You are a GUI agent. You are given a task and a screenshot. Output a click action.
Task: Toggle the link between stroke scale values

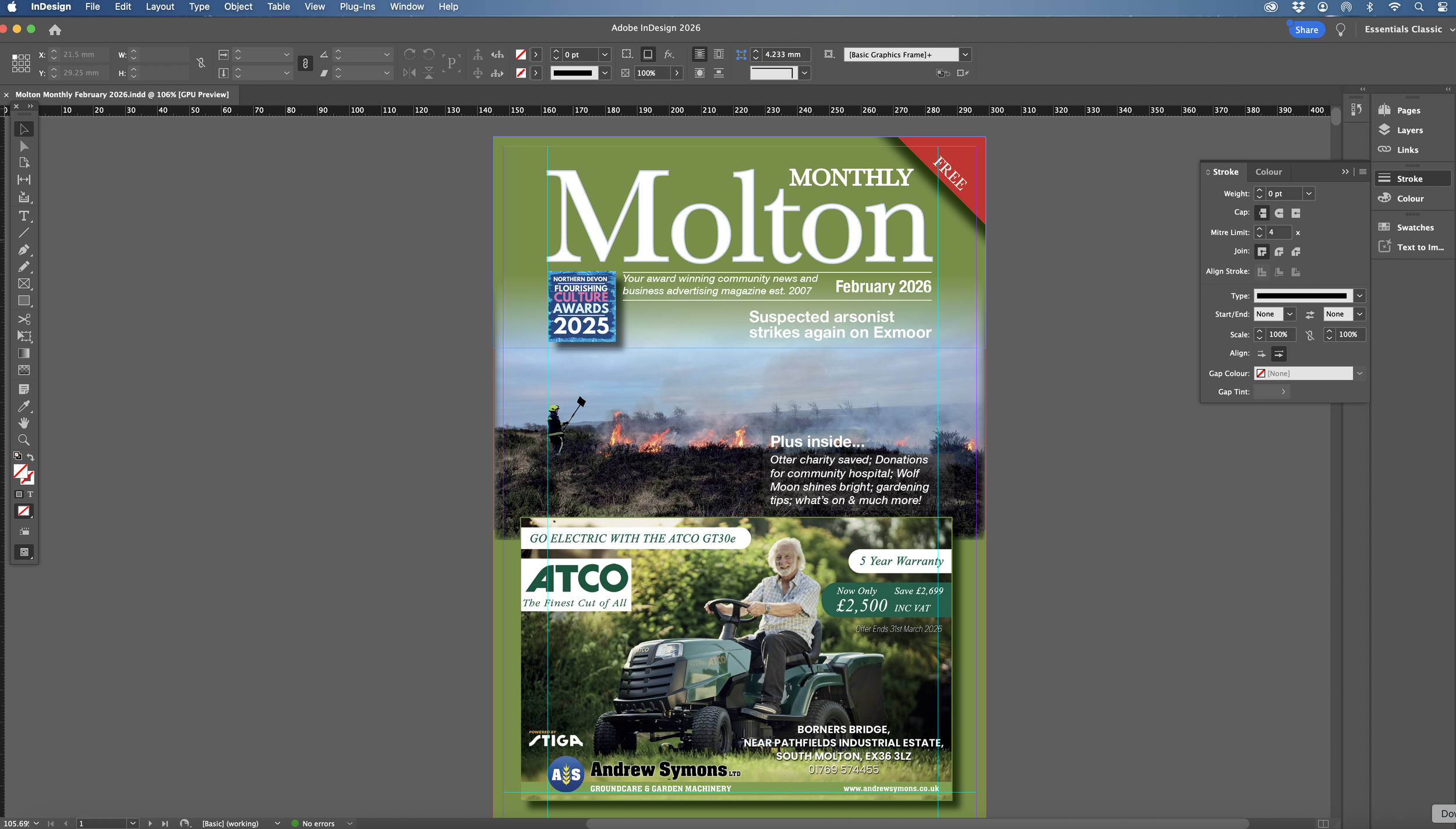(x=1310, y=334)
